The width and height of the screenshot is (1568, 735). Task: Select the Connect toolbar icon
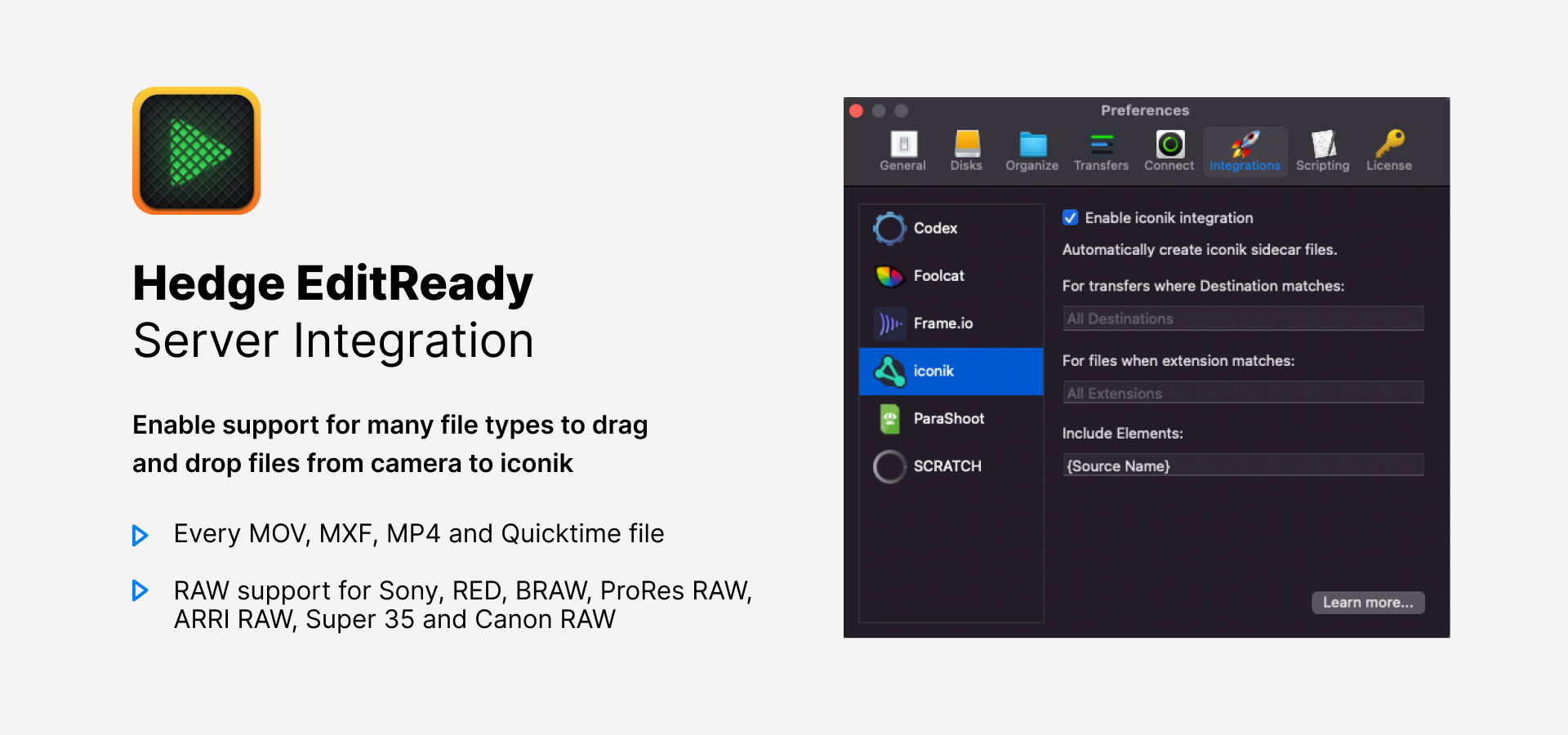[1169, 151]
